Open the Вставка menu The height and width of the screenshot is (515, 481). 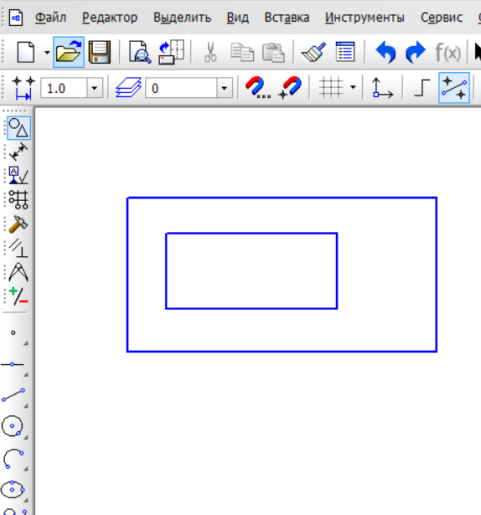[x=287, y=17]
